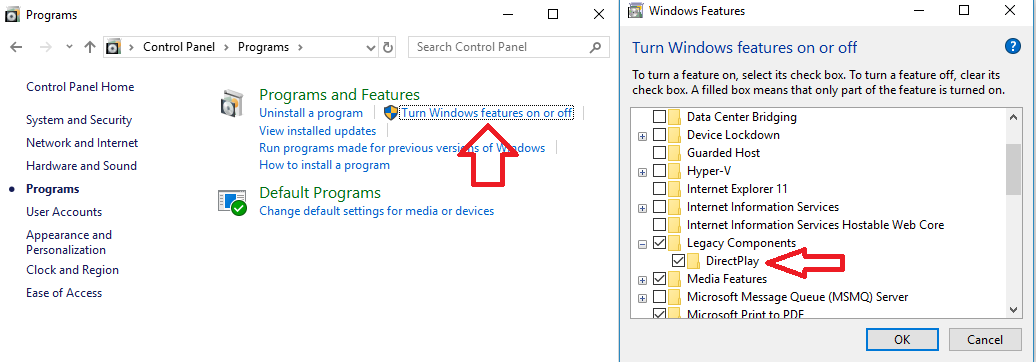This screenshot has width=1036, height=363.
Task: Click Change default settings for media or devices
Action: tap(376, 211)
